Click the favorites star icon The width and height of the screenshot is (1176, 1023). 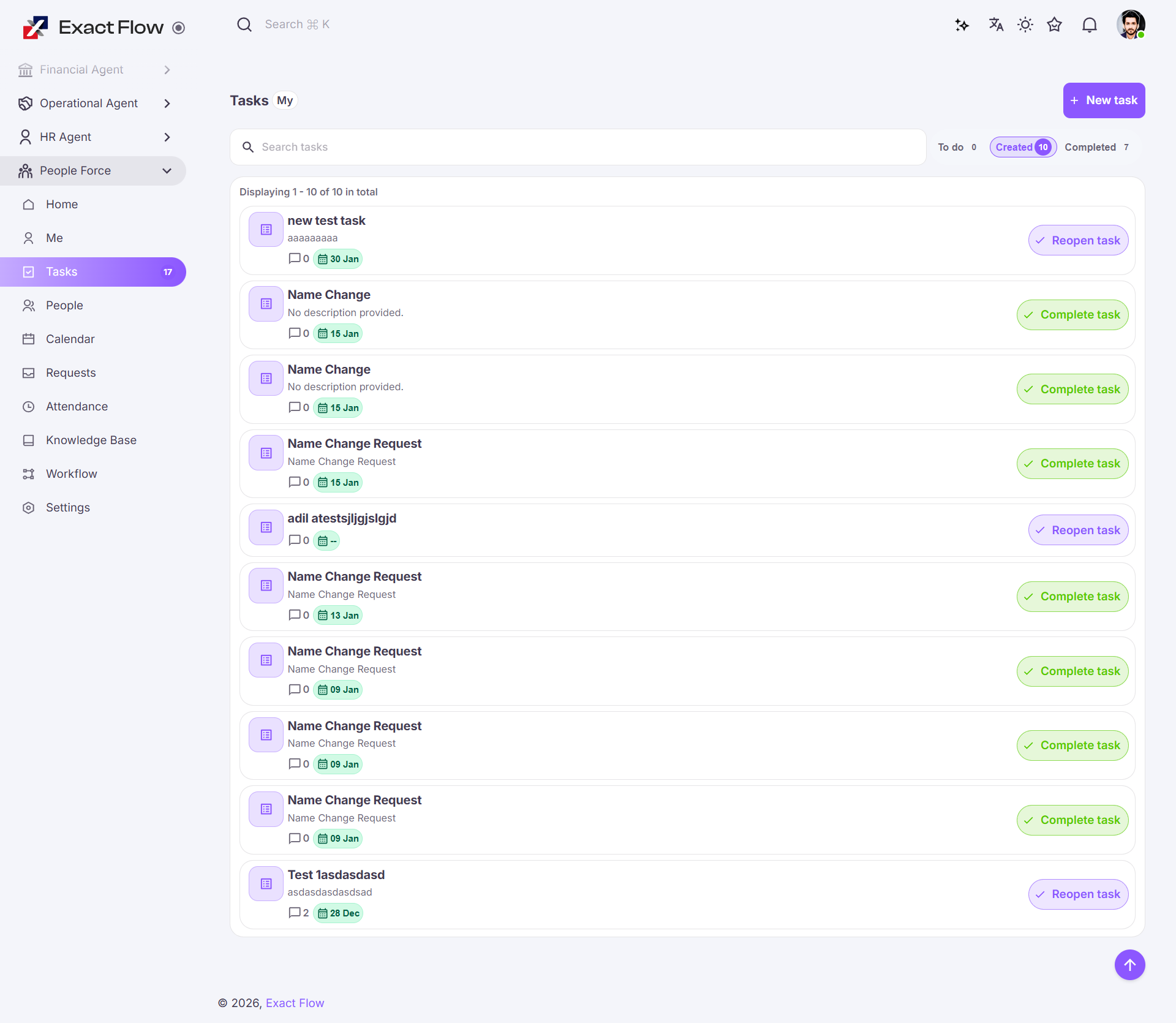pyautogui.click(x=1054, y=25)
